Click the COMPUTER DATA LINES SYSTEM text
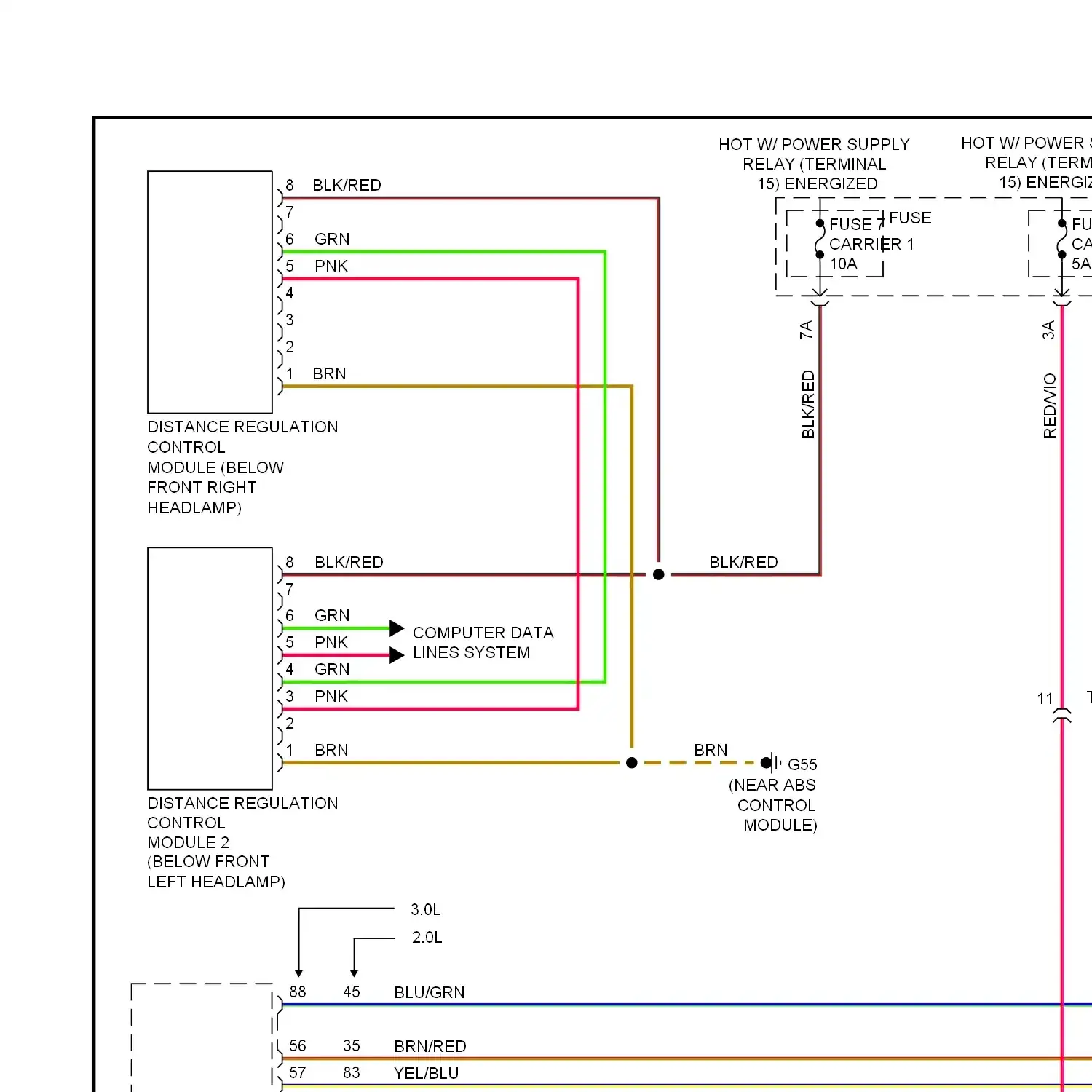 pyautogui.click(x=483, y=643)
